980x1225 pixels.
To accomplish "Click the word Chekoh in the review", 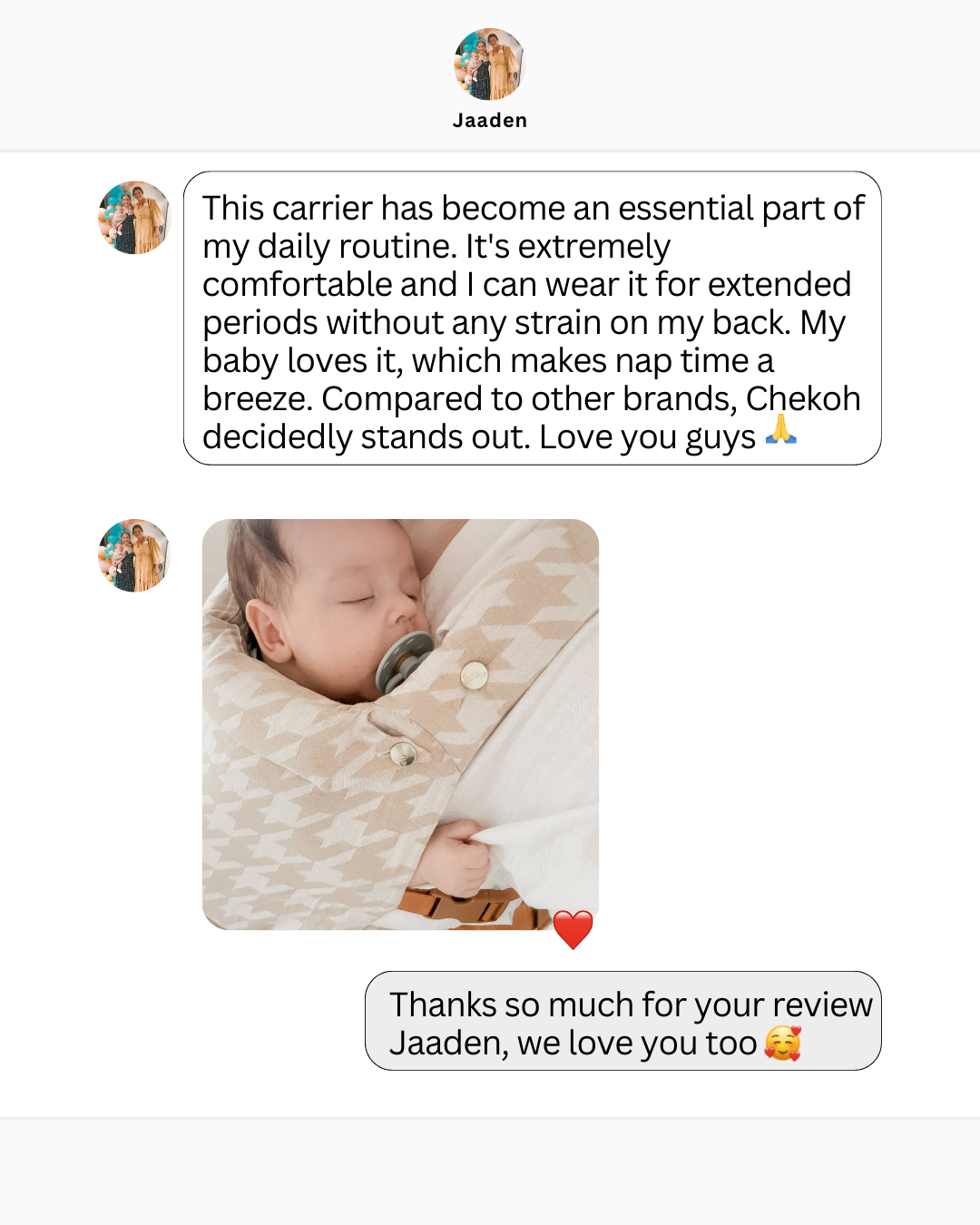I will click(803, 398).
